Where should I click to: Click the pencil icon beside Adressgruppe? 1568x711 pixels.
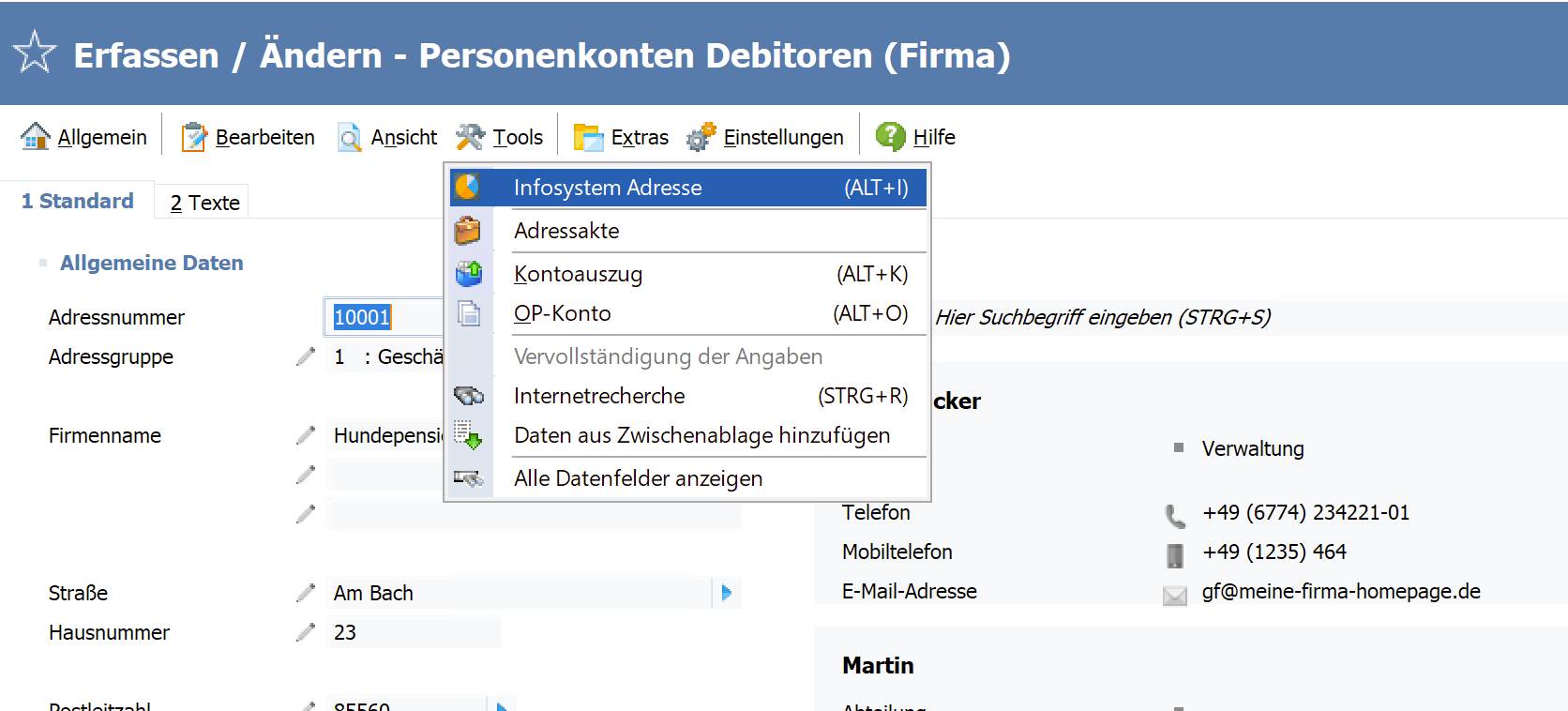306,356
